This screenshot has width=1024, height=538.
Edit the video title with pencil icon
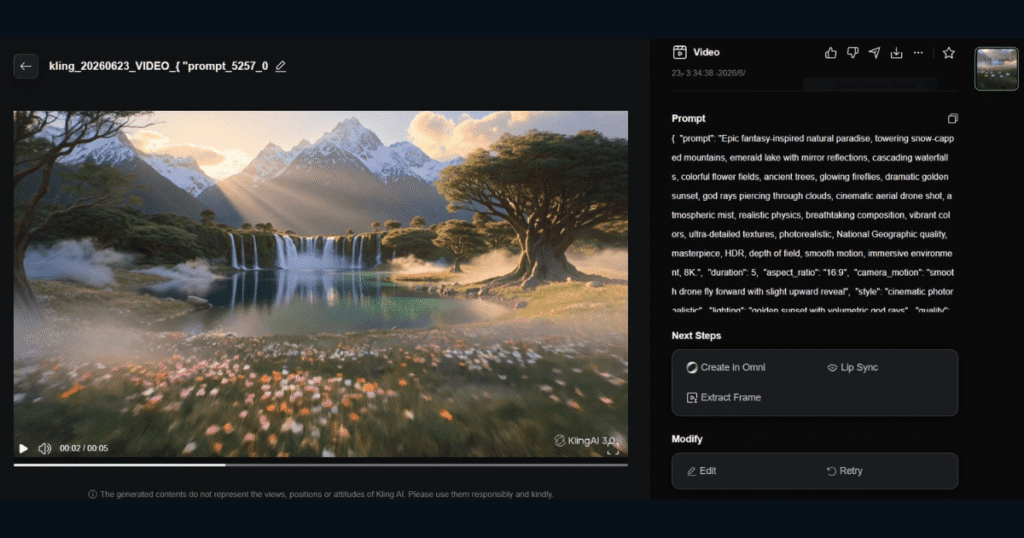tap(280, 66)
